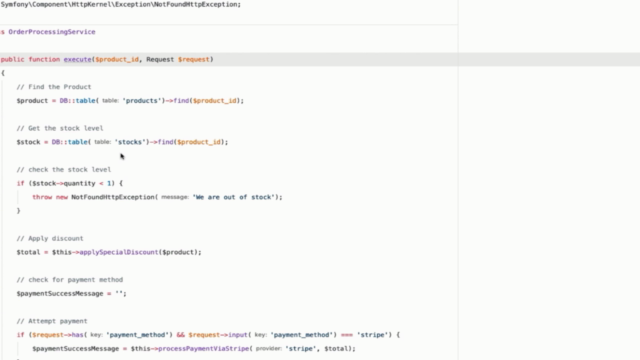The height and width of the screenshot is (360, 640).
Task: Click the '// Attempt payment' comment
Action: click(x=52, y=321)
